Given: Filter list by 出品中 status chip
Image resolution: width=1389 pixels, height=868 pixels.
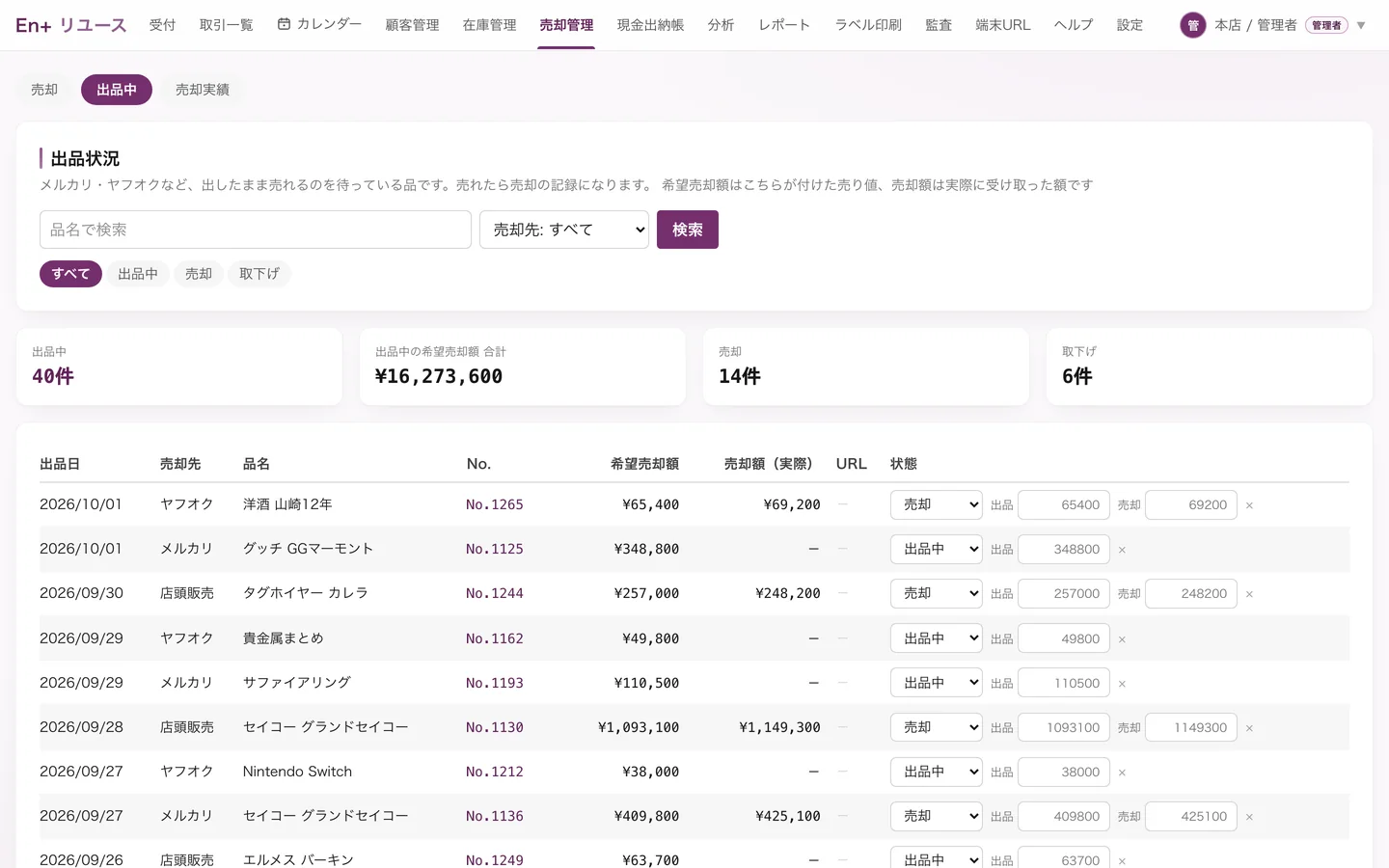Looking at the screenshot, I should (138, 274).
